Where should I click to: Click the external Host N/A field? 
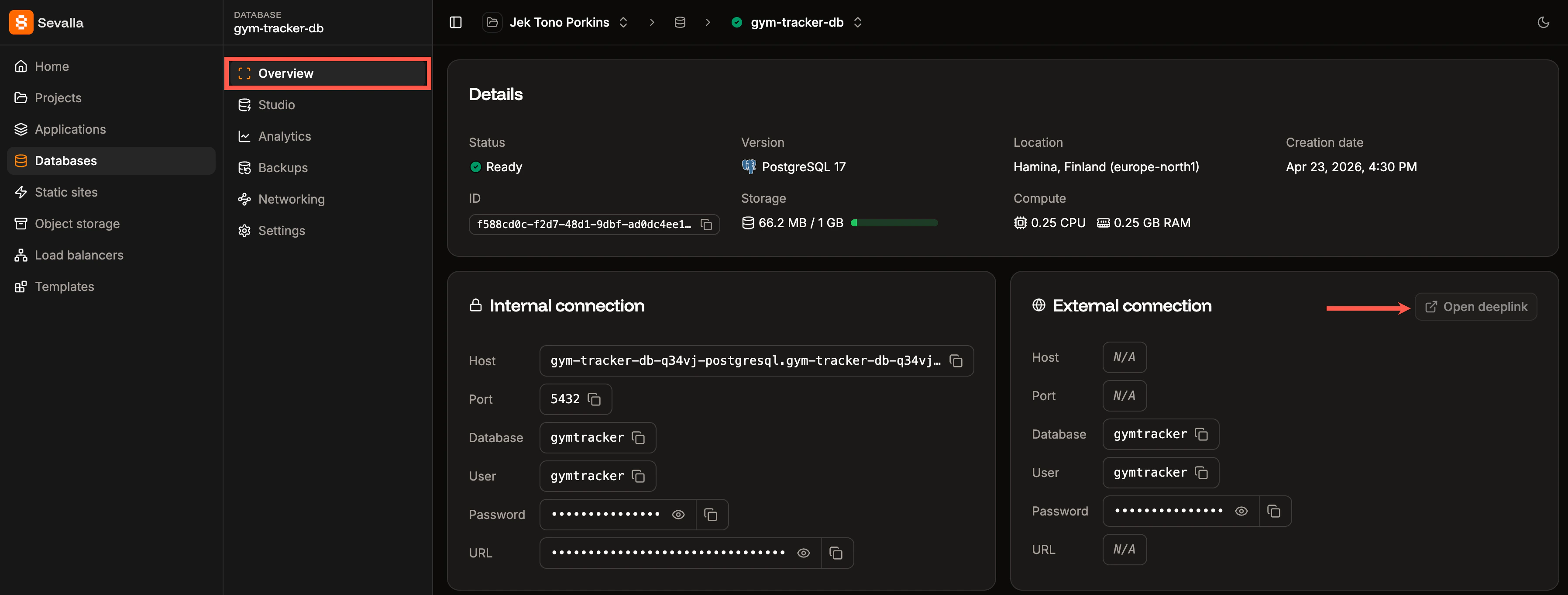1124,357
